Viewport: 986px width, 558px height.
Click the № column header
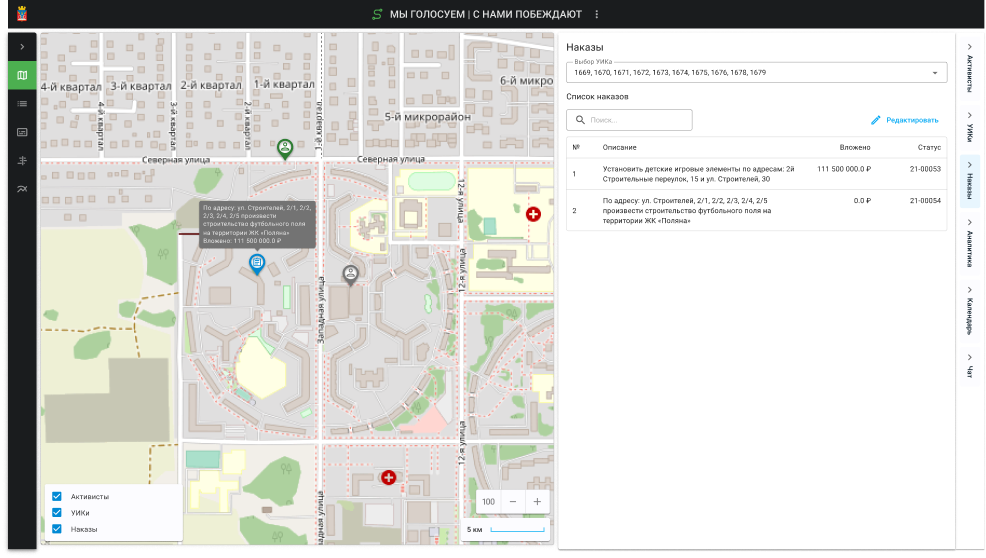tap(576, 147)
